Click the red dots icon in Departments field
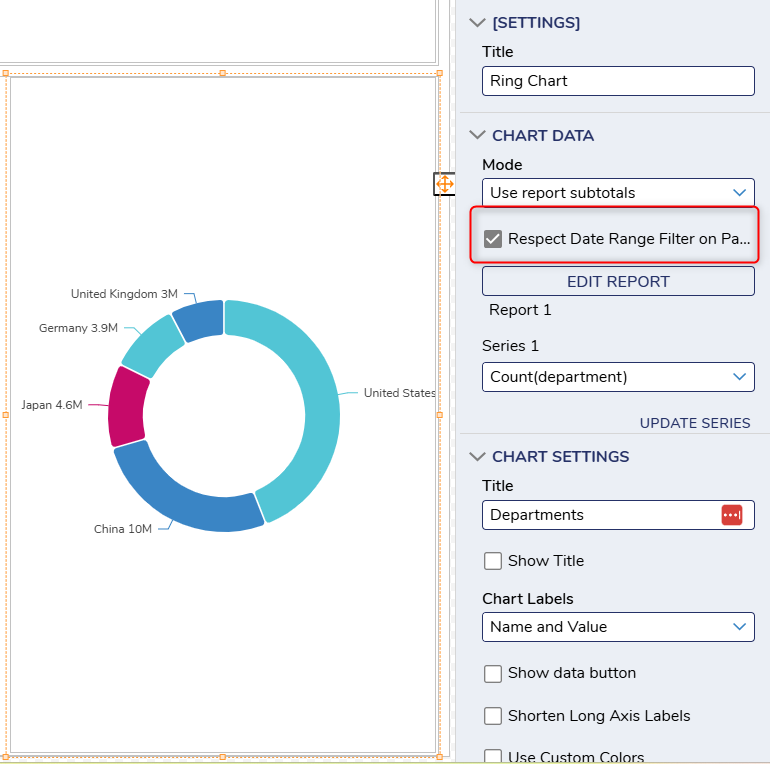The height and width of the screenshot is (764, 770). tap(732, 515)
